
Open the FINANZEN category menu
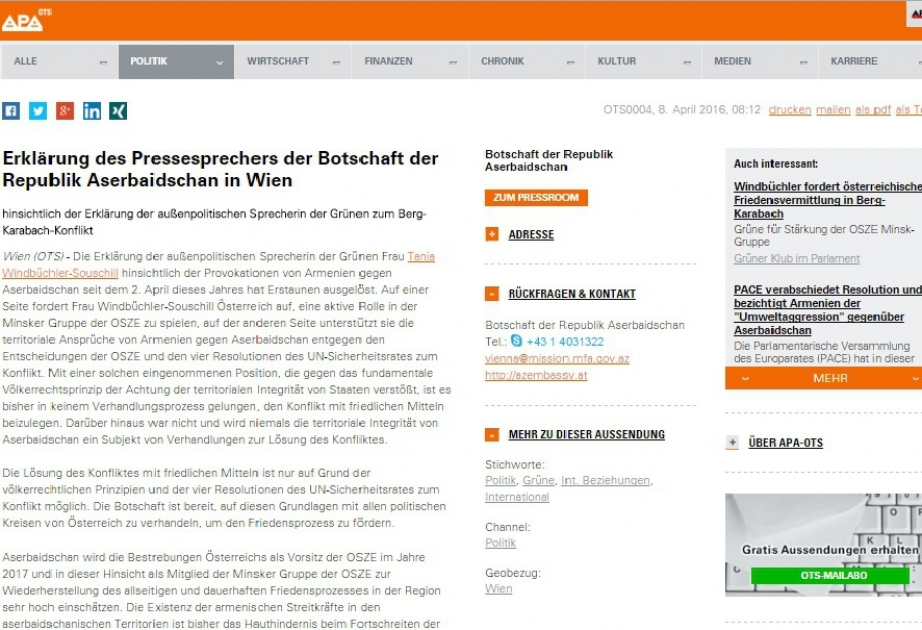pyautogui.click(x=410, y=61)
